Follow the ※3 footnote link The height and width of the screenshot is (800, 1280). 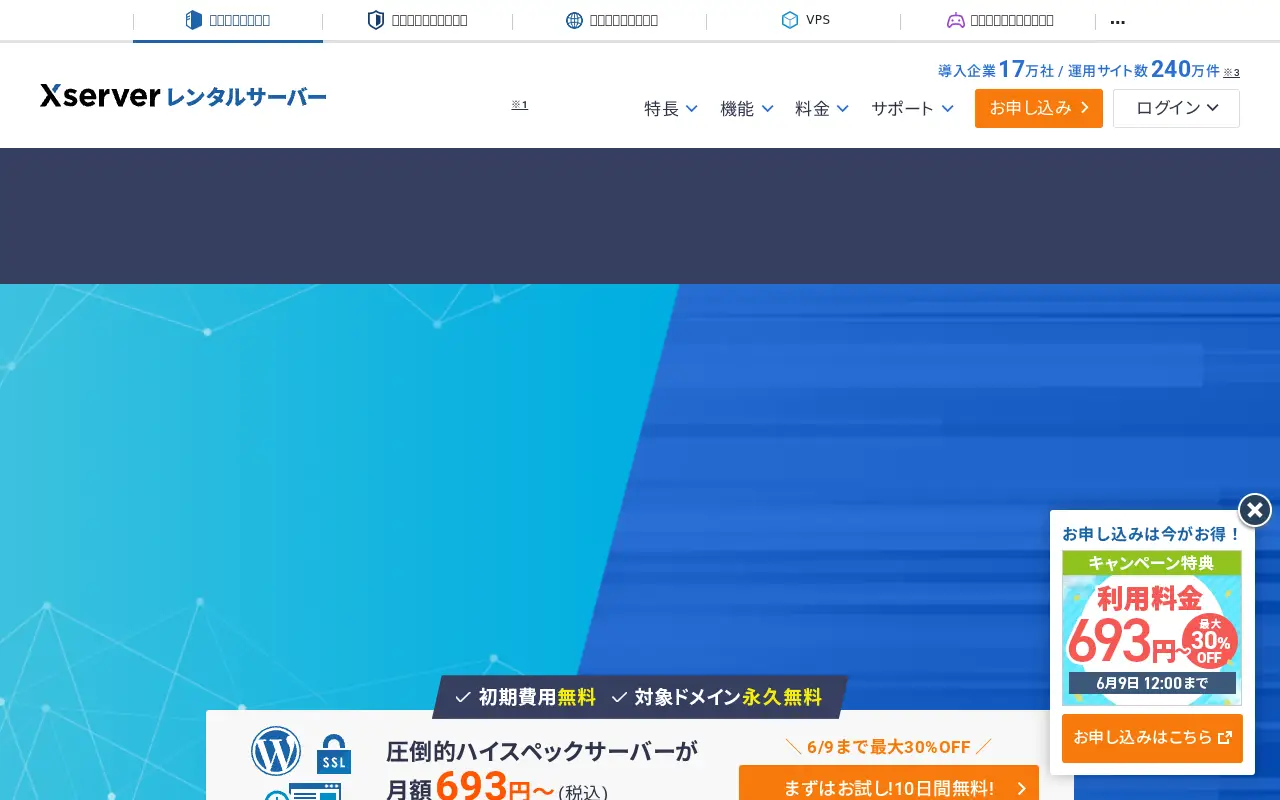coord(1231,72)
